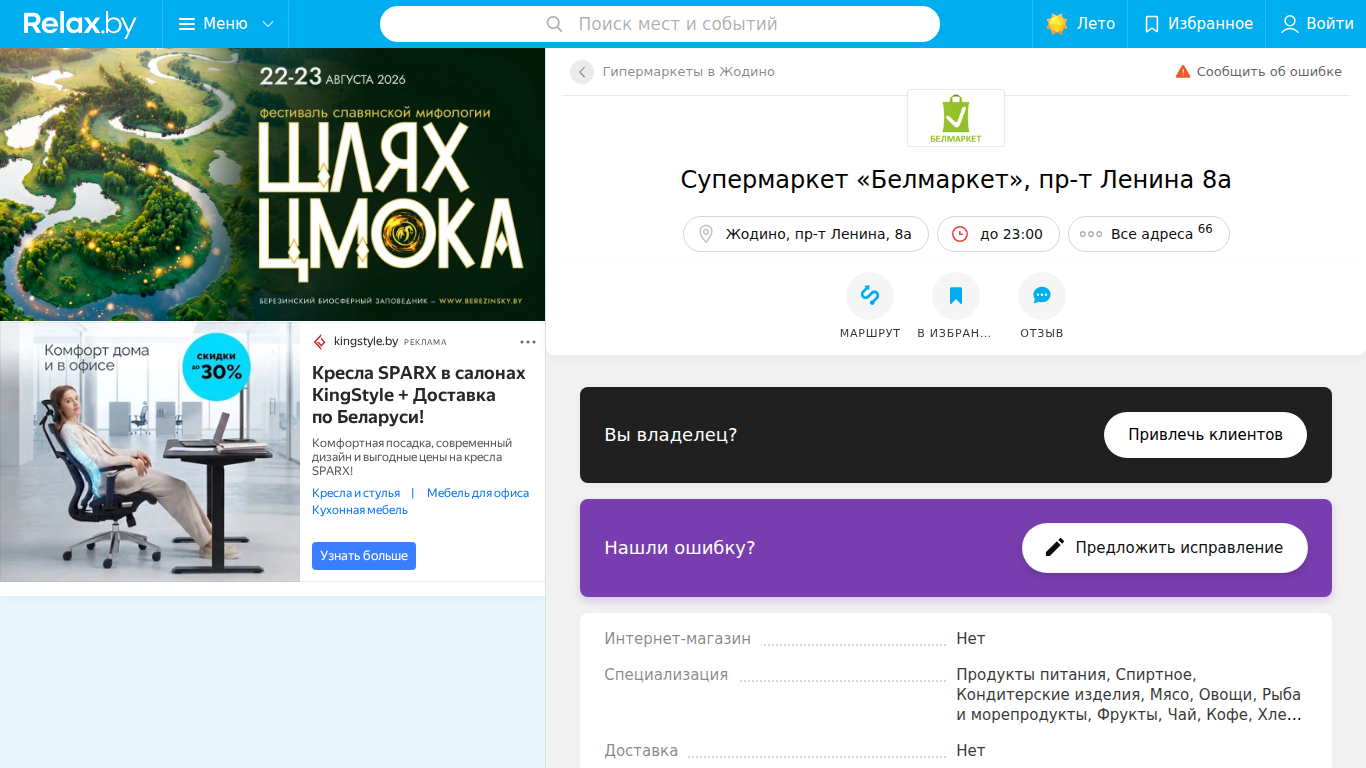
Task: Open the Relax.by home logo
Action: (x=80, y=24)
